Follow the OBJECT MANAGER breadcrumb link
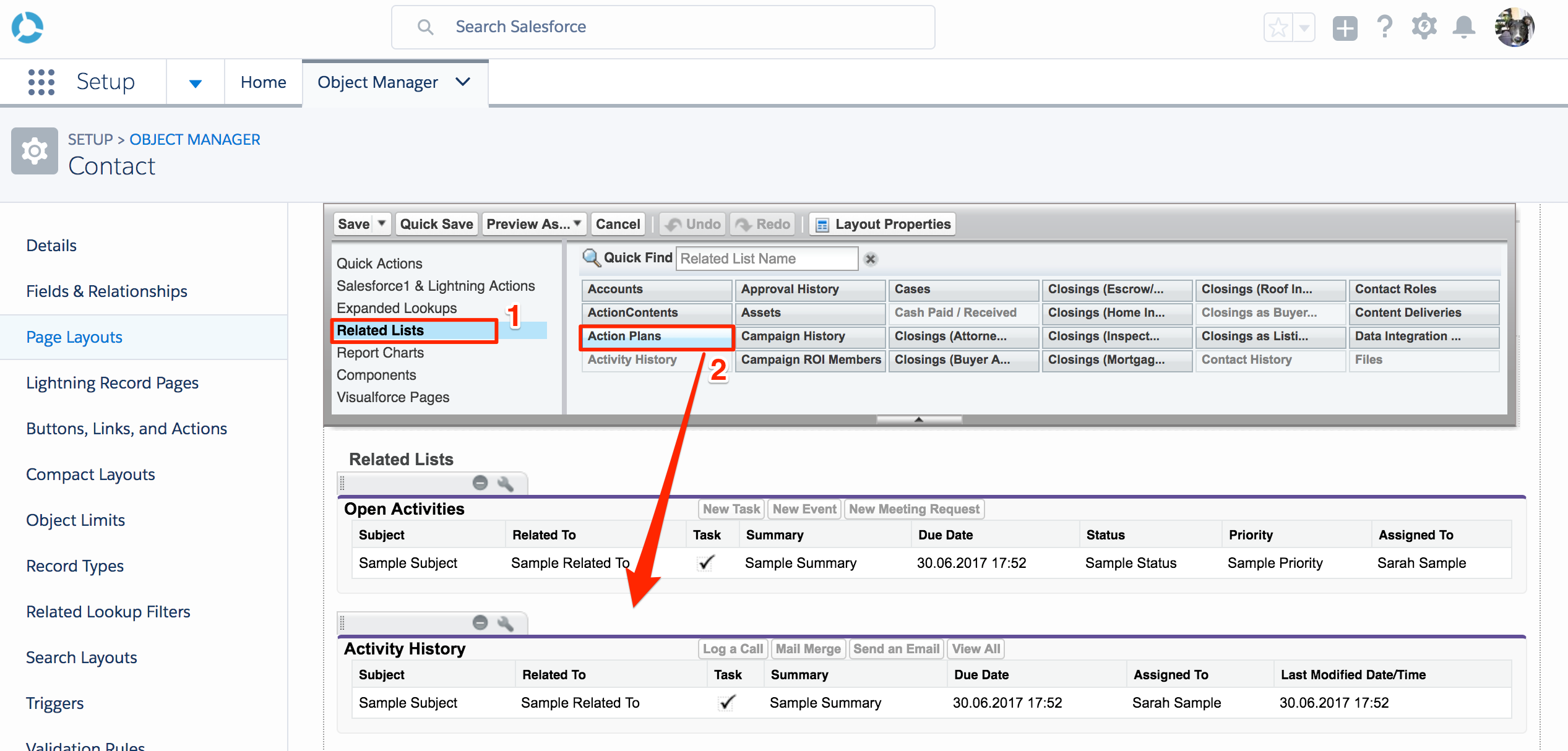 (x=194, y=139)
